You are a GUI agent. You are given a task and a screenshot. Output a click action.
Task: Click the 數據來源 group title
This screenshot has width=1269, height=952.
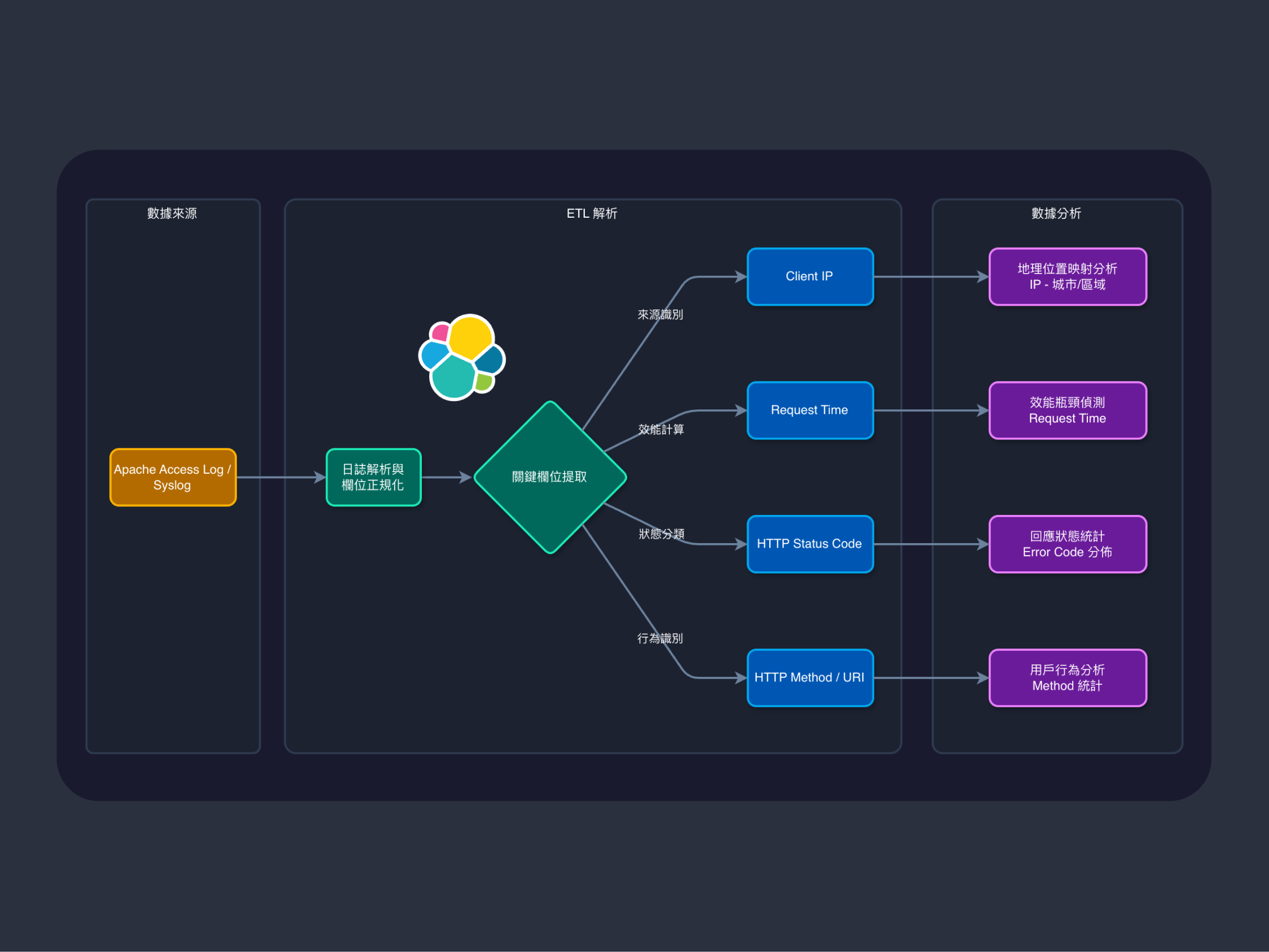pyautogui.click(x=172, y=214)
